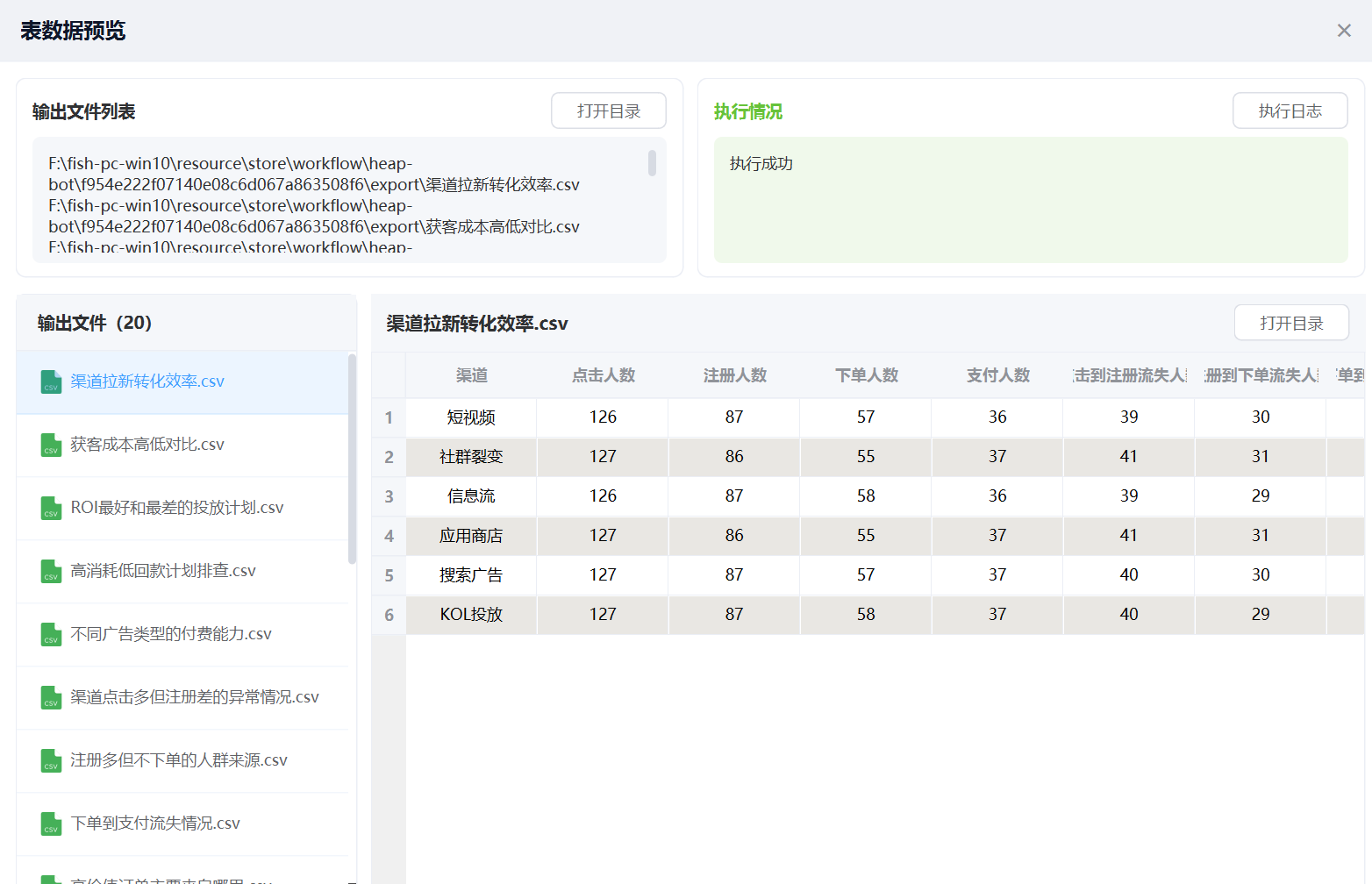Click CSV icon beside 不同广告类型的付费能力.csv
This screenshot has height=884, width=1372.
pyautogui.click(x=51, y=635)
